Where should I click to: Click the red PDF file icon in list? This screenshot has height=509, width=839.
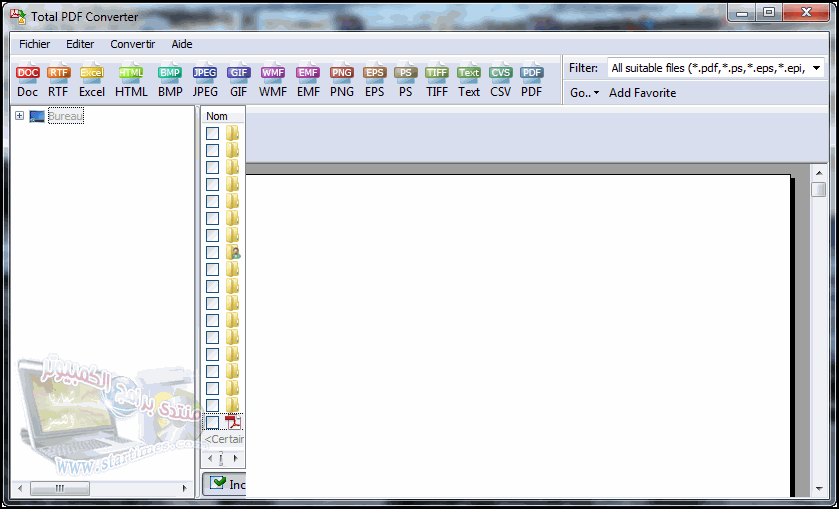(x=233, y=422)
